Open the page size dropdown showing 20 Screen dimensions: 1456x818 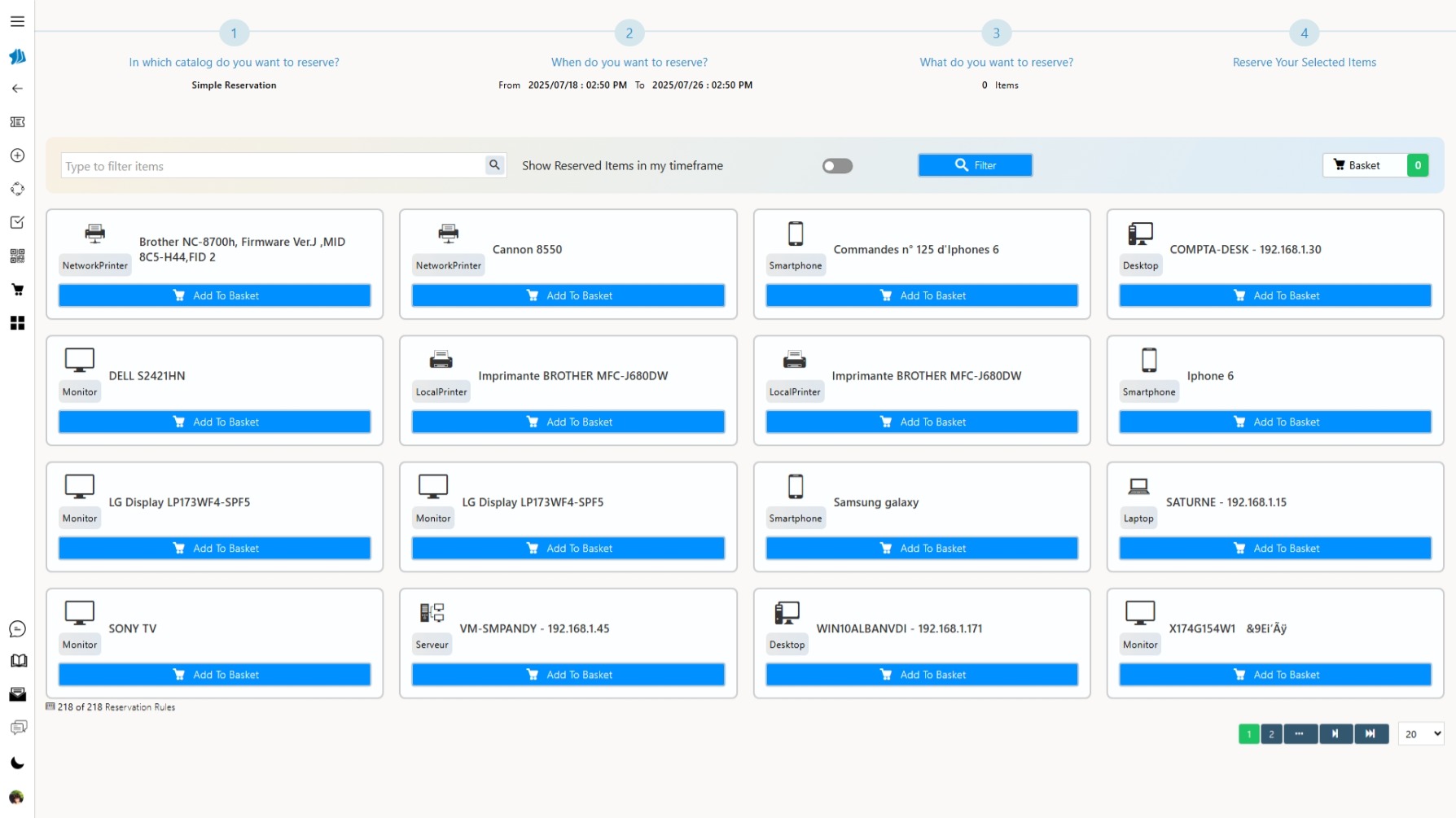click(1420, 733)
